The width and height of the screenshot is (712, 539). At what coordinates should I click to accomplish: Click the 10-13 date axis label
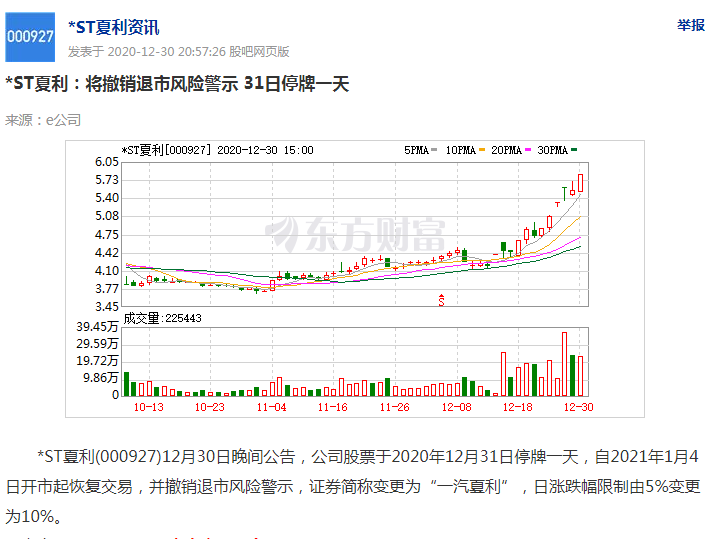tap(148, 407)
